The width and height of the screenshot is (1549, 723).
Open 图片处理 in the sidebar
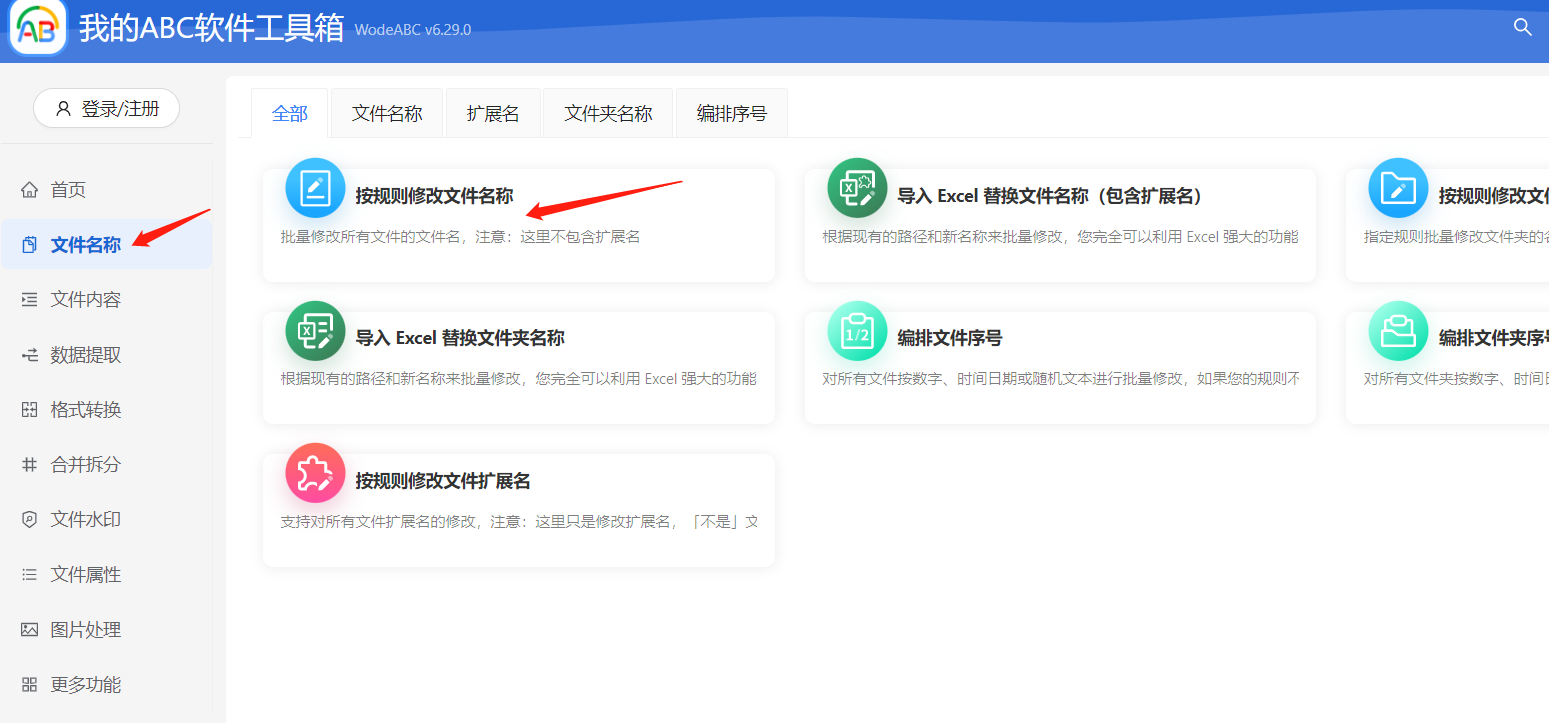coord(85,630)
